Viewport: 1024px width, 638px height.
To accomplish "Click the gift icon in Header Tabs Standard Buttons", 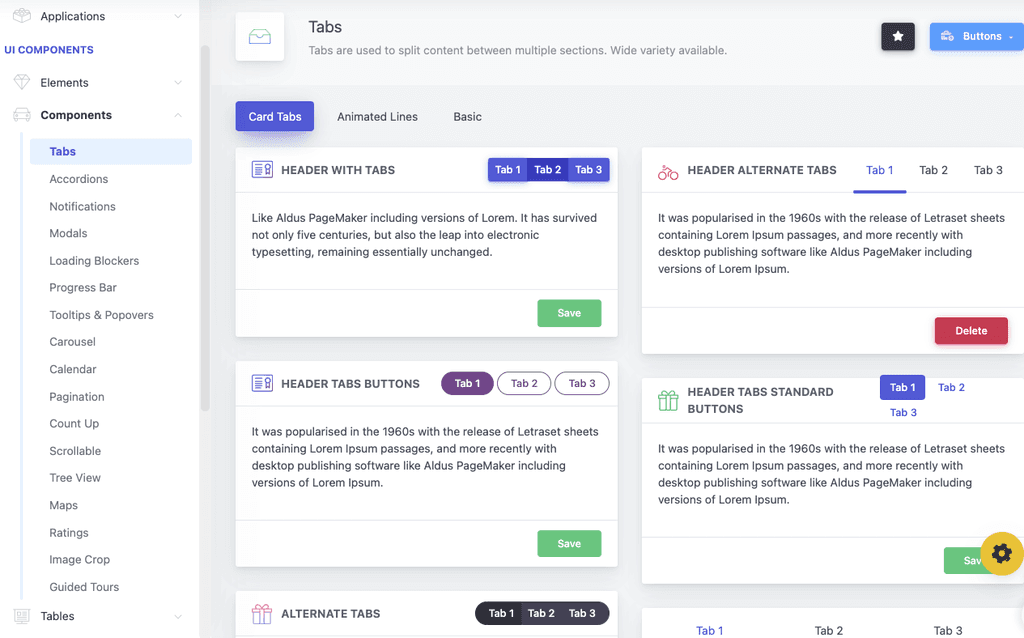I will pyautogui.click(x=667, y=400).
